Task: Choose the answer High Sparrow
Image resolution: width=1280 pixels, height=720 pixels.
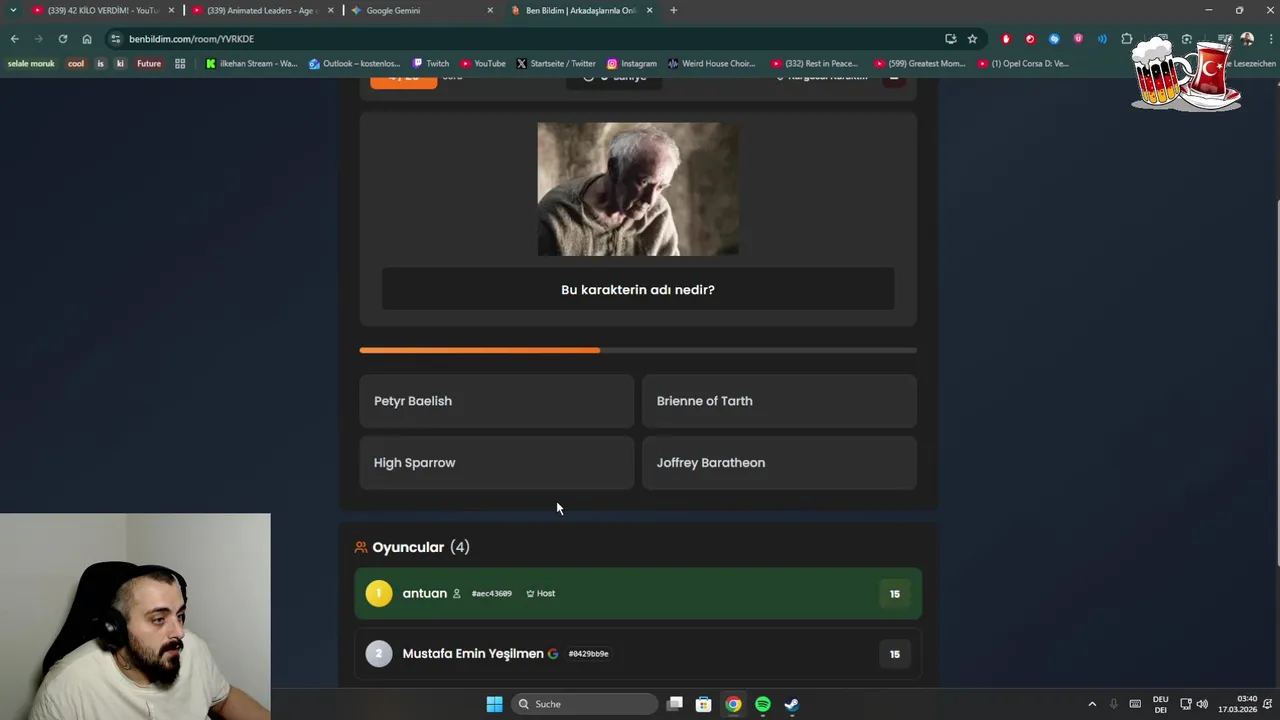Action: coord(497,463)
